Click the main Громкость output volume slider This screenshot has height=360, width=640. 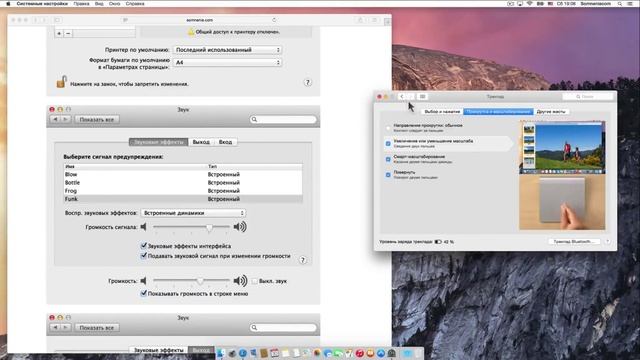click(192, 281)
